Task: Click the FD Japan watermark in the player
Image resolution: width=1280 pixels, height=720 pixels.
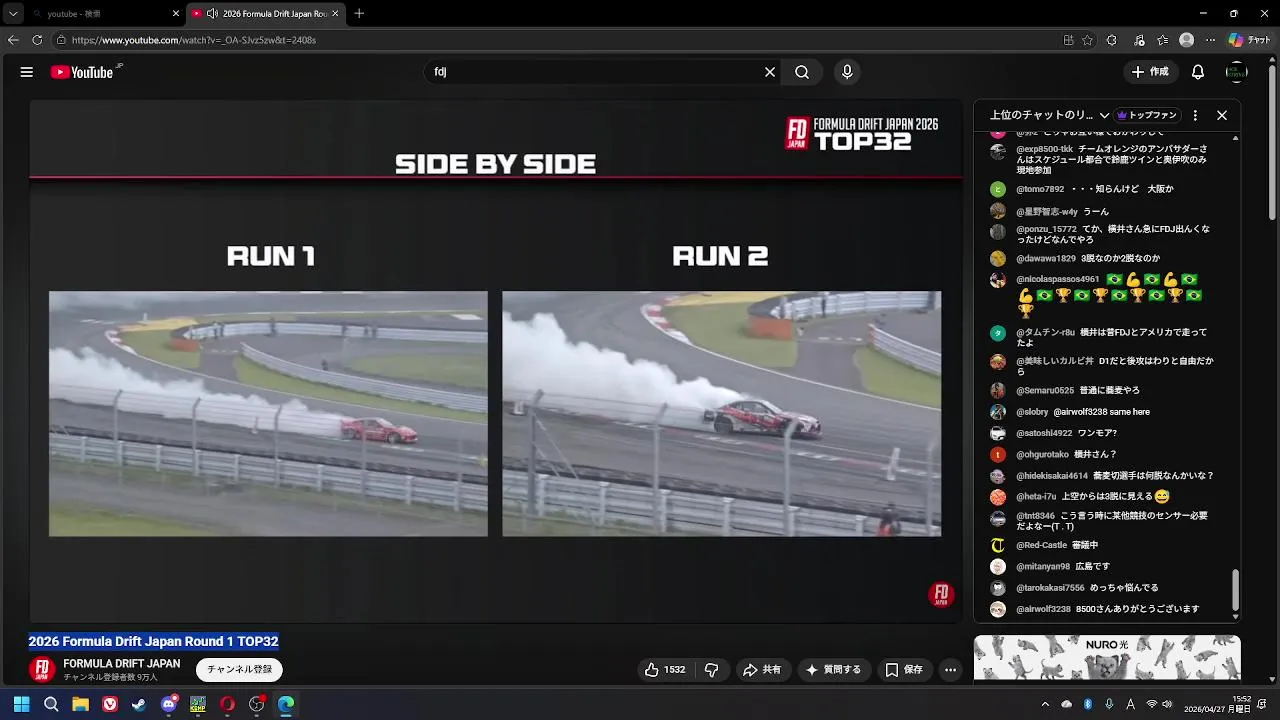Action: pyautogui.click(x=941, y=595)
